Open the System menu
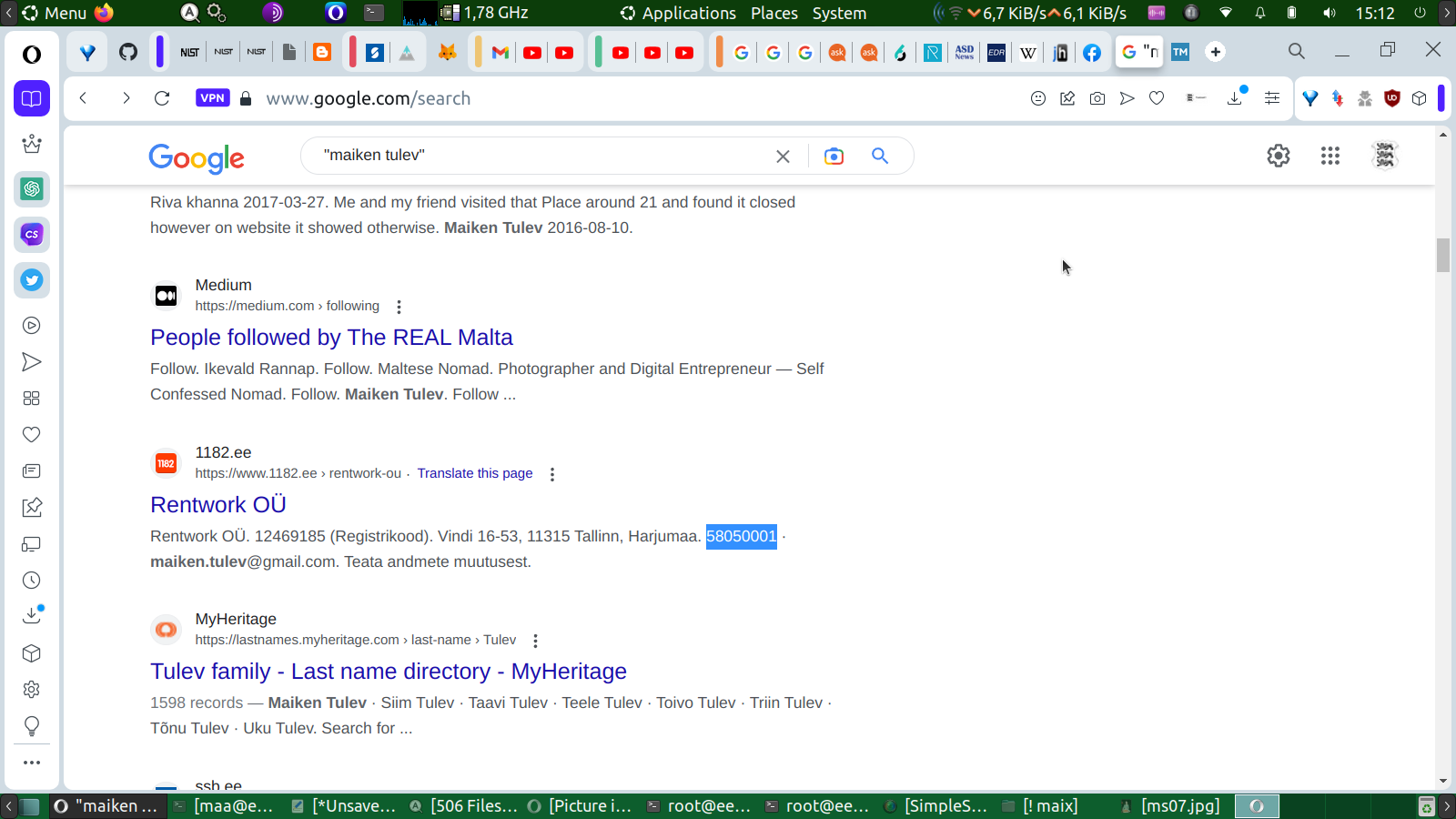This screenshot has width=1456, height=819. point(840,13)
